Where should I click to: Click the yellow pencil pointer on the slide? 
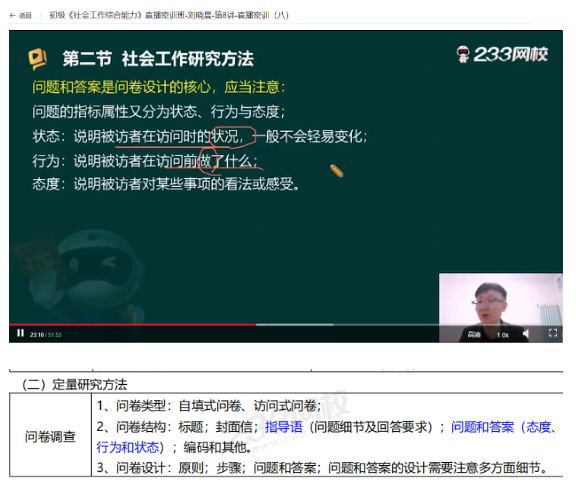pos(336,171)
